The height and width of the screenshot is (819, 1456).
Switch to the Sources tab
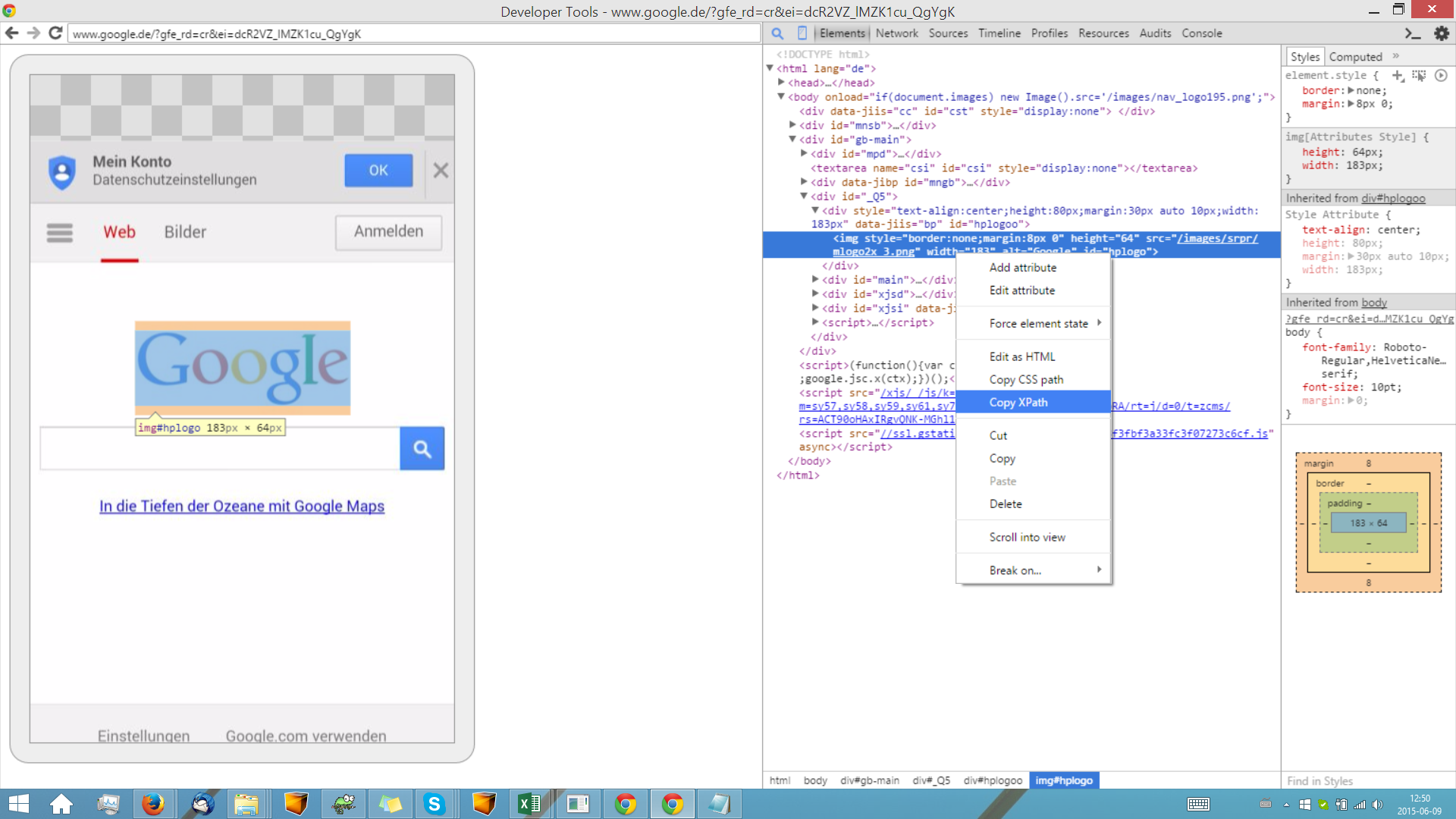tap(948, 33)
